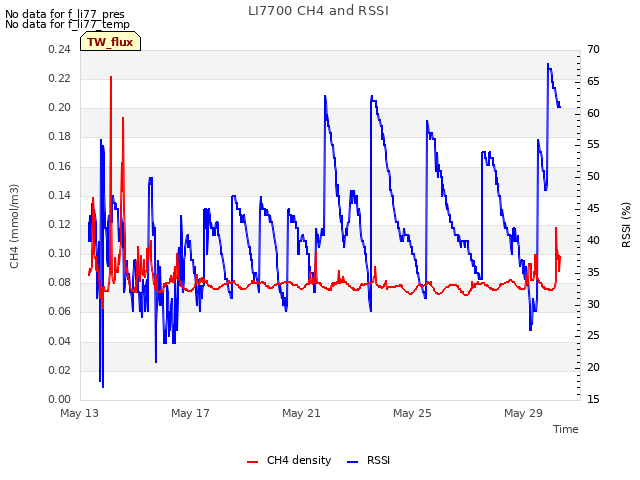Click the 0.14 left axis tick label
This screenshot has height=480, width=640.
click(59, 195)
